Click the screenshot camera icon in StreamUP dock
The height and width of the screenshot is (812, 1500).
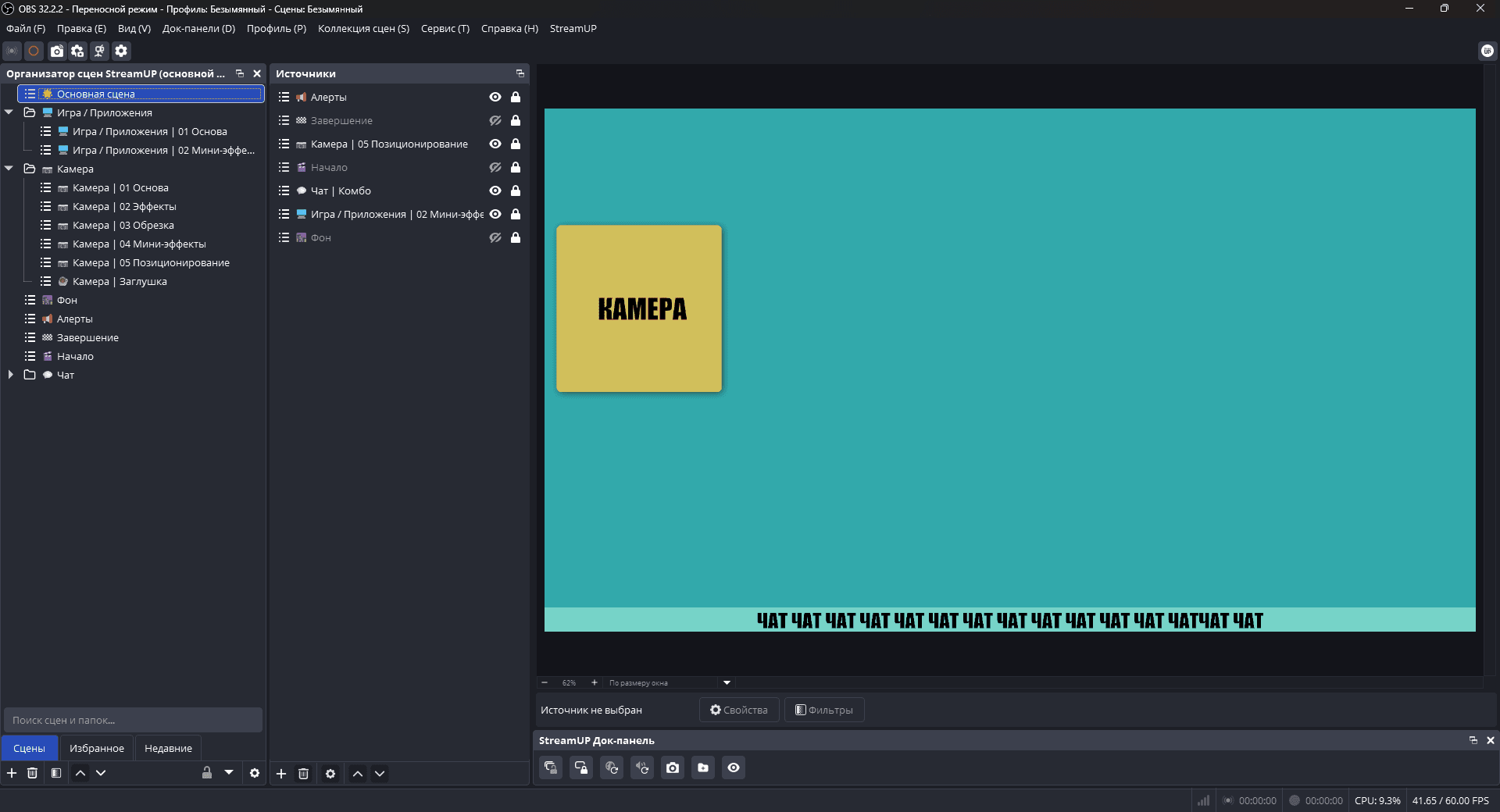[673, 767]
